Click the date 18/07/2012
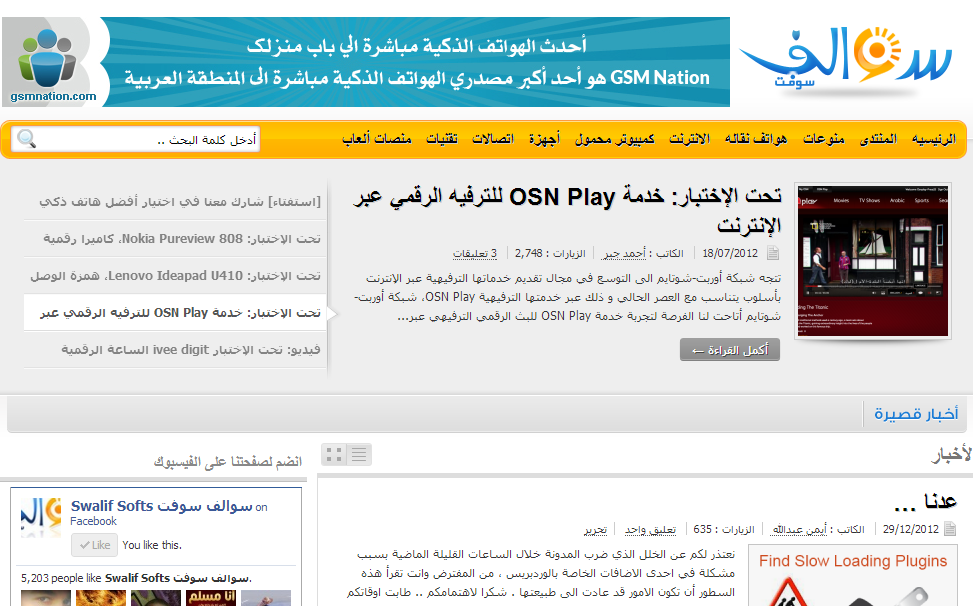 [x=730, y=254]
